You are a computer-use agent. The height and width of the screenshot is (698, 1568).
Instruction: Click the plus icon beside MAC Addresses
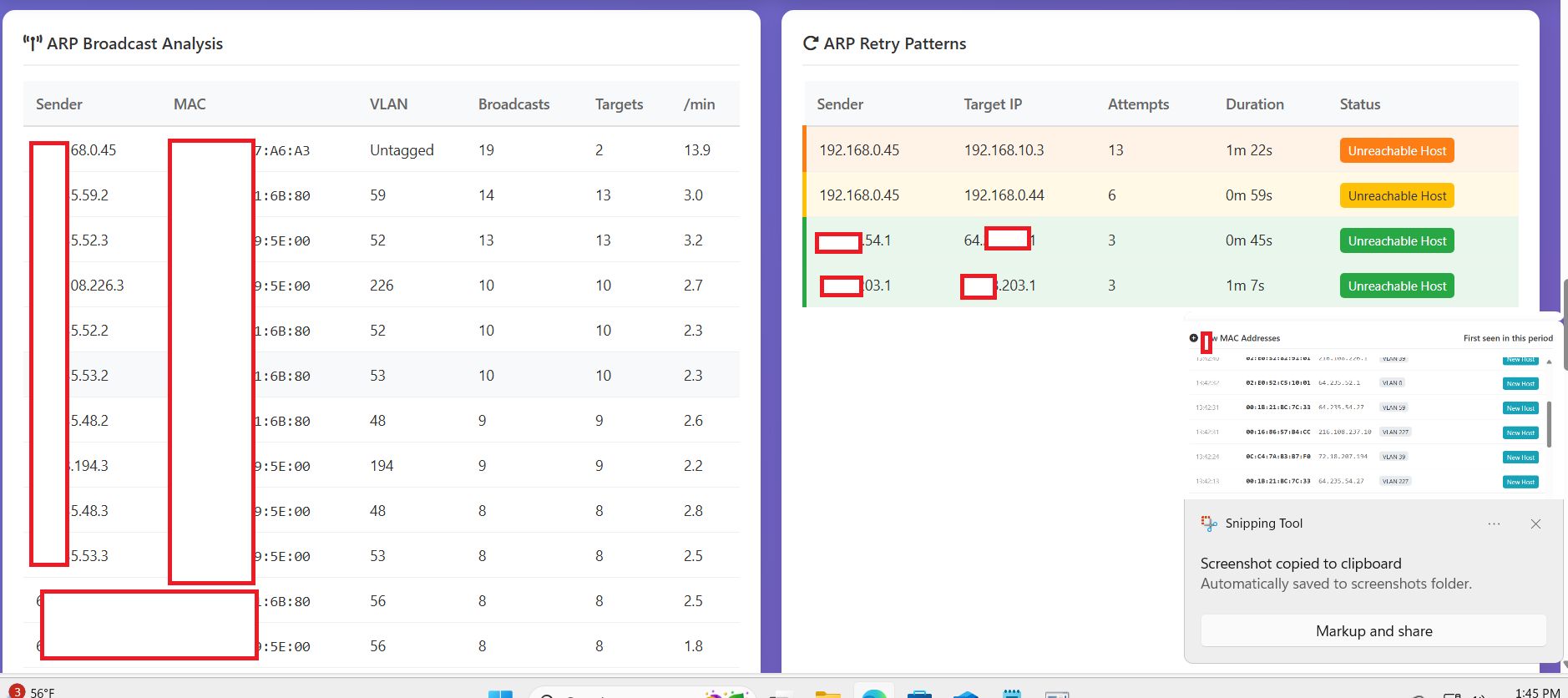tap(1193, 338)
